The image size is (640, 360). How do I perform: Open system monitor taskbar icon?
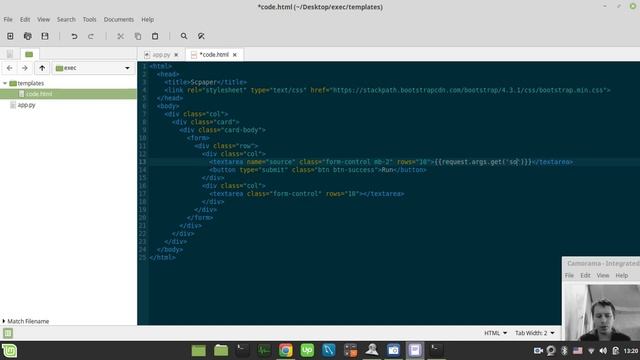[x=264, y=350]
